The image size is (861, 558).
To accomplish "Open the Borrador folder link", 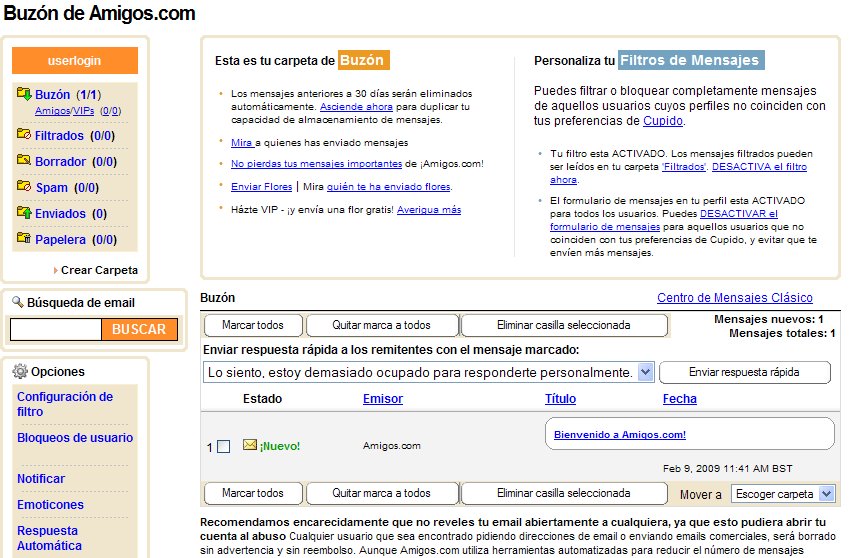I will (x=60, y=161).
